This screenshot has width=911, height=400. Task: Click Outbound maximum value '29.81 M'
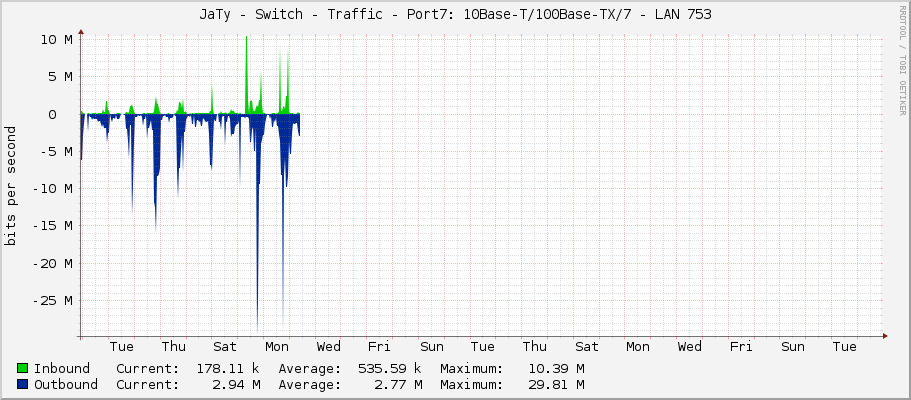tap(556, 384)
